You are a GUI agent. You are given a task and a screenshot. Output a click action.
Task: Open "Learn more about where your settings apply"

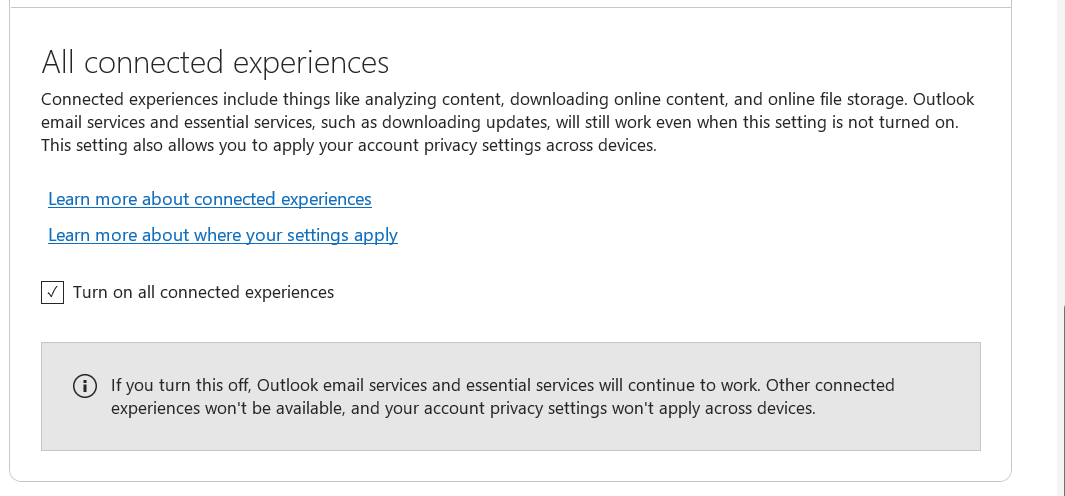223,235
